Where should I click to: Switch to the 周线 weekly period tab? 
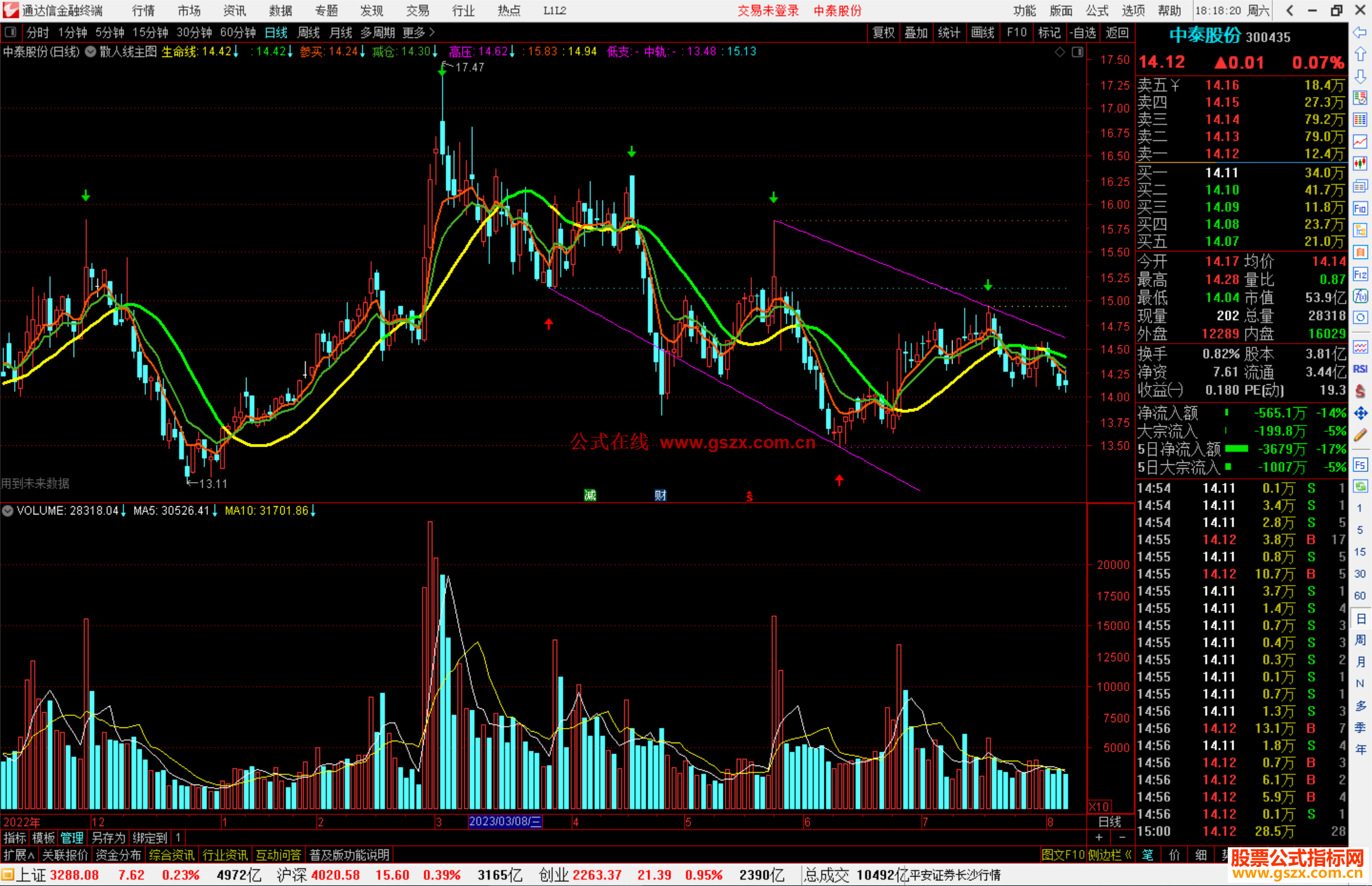309,32
